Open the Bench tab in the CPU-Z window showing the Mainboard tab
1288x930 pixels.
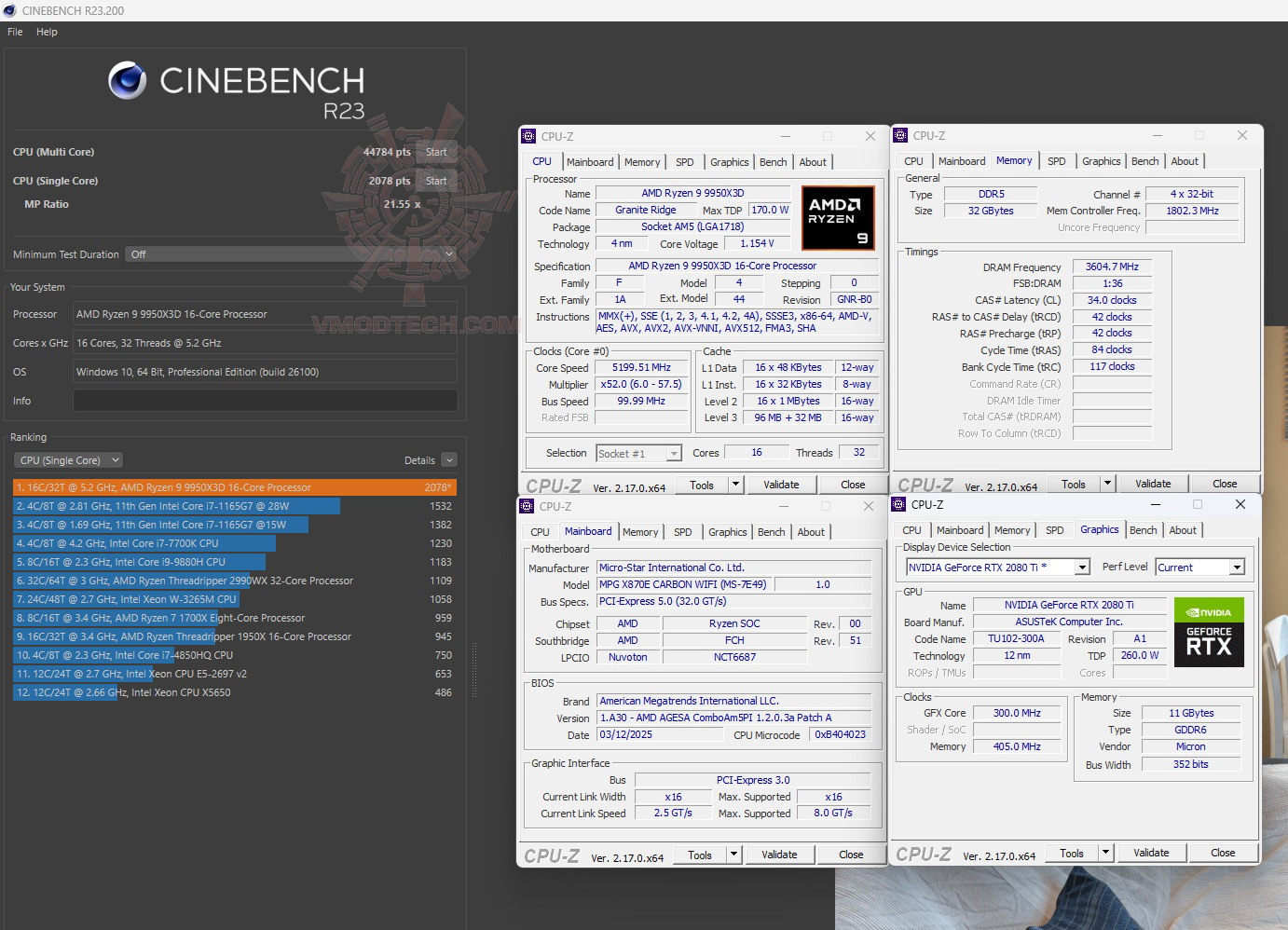click(x=771, y=532)
